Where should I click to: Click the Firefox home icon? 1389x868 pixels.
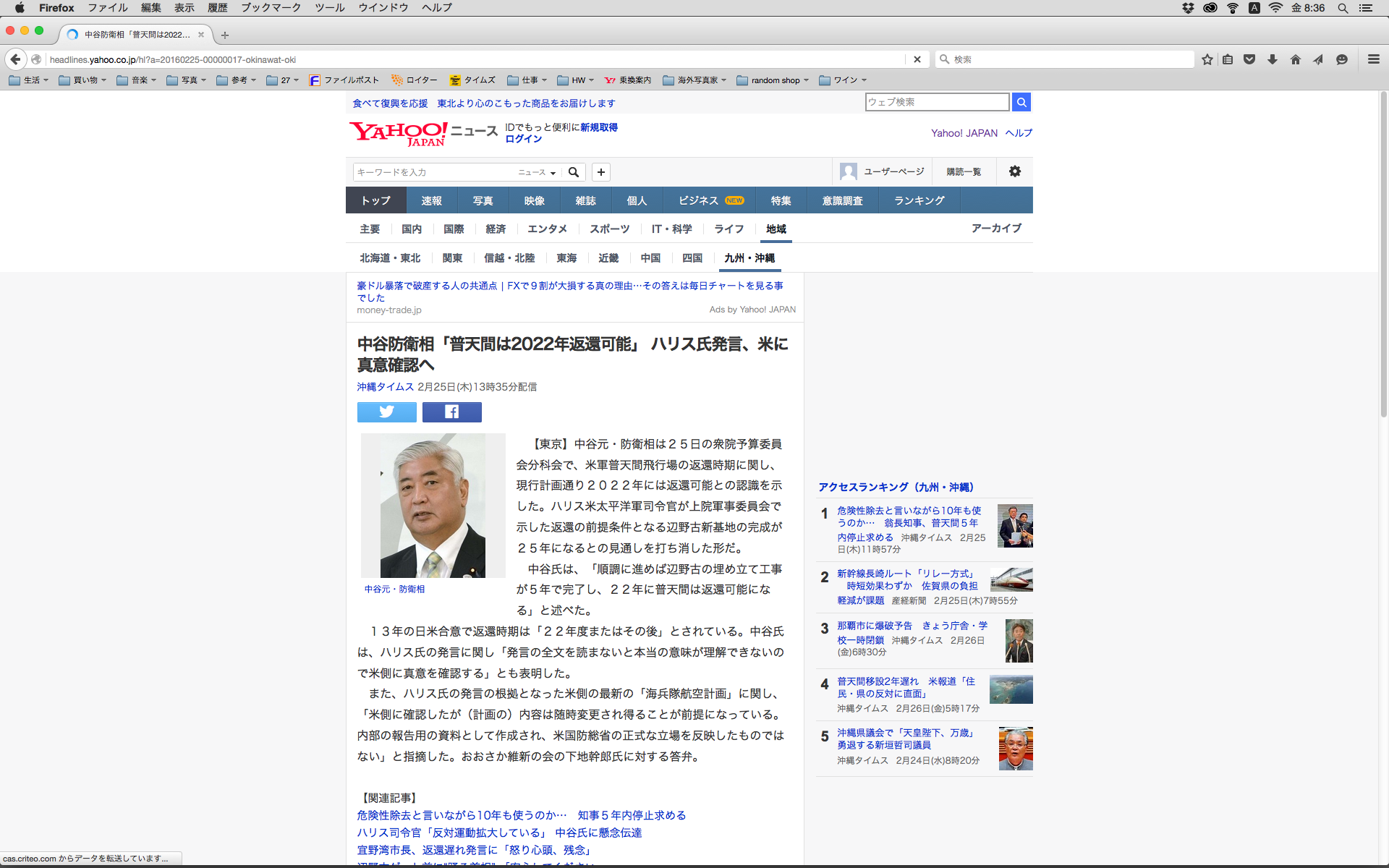(x=1295, y=59)
